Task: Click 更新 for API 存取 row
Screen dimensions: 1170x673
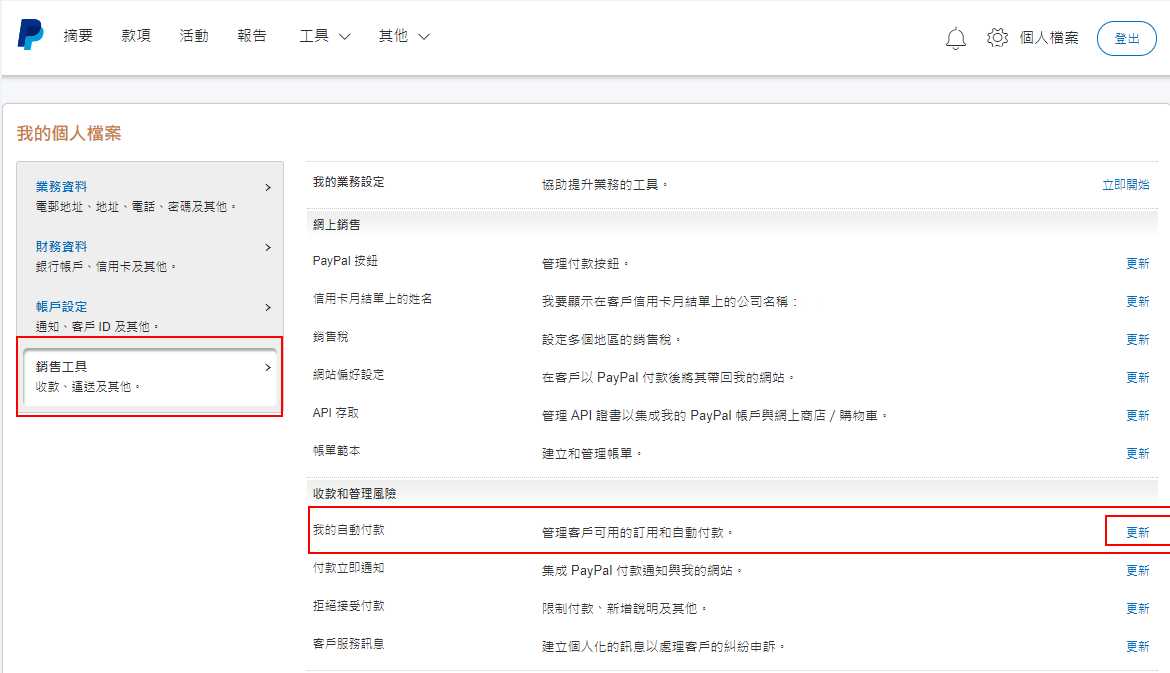Action: point(1138,416)
